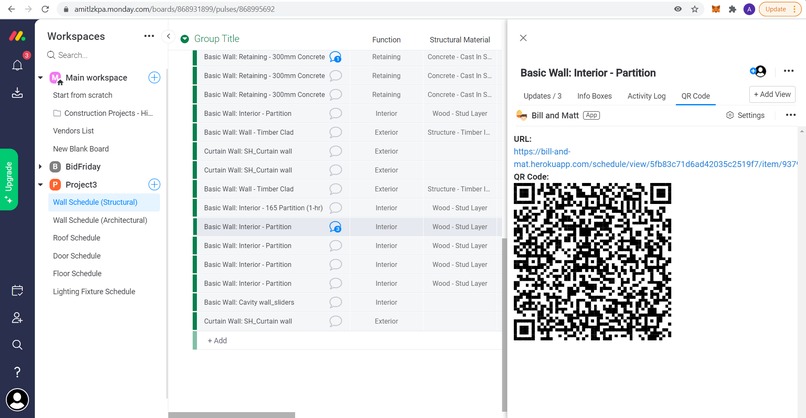Screen dimensions: 806x418
Task: Collapse the Main workspace tree
Action: (41, 78)
